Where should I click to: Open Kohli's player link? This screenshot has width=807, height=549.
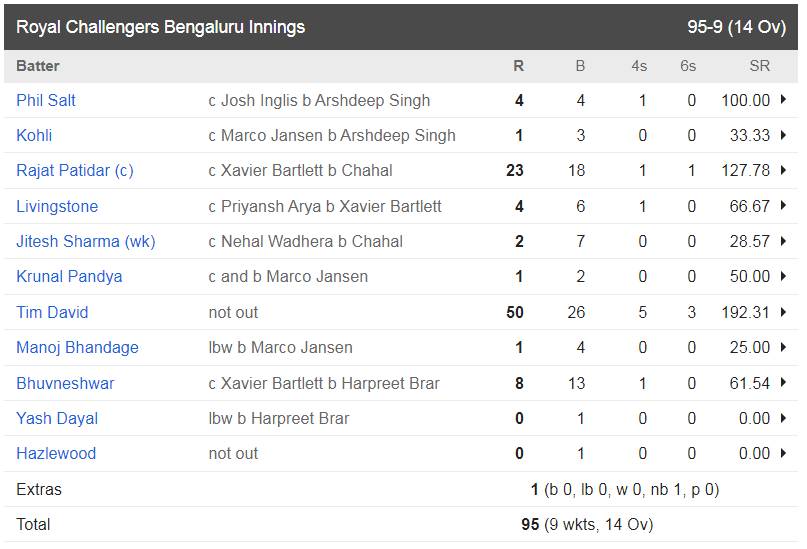click(34, 135)
